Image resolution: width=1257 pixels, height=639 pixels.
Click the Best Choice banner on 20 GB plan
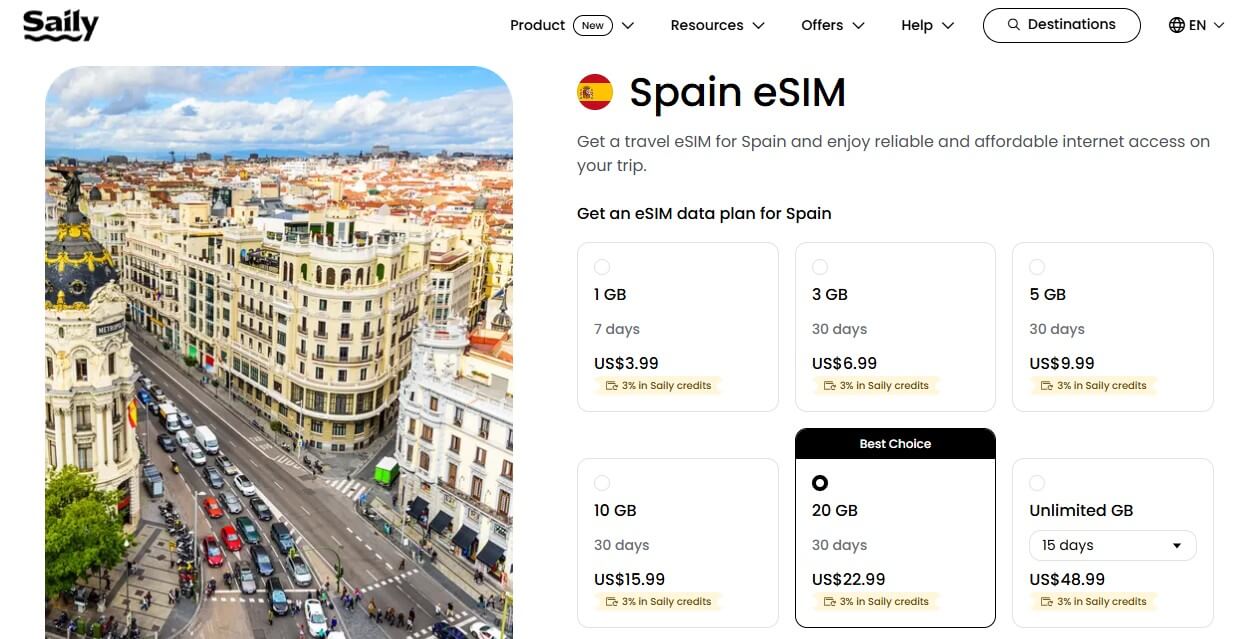click(x=895, y=443)
